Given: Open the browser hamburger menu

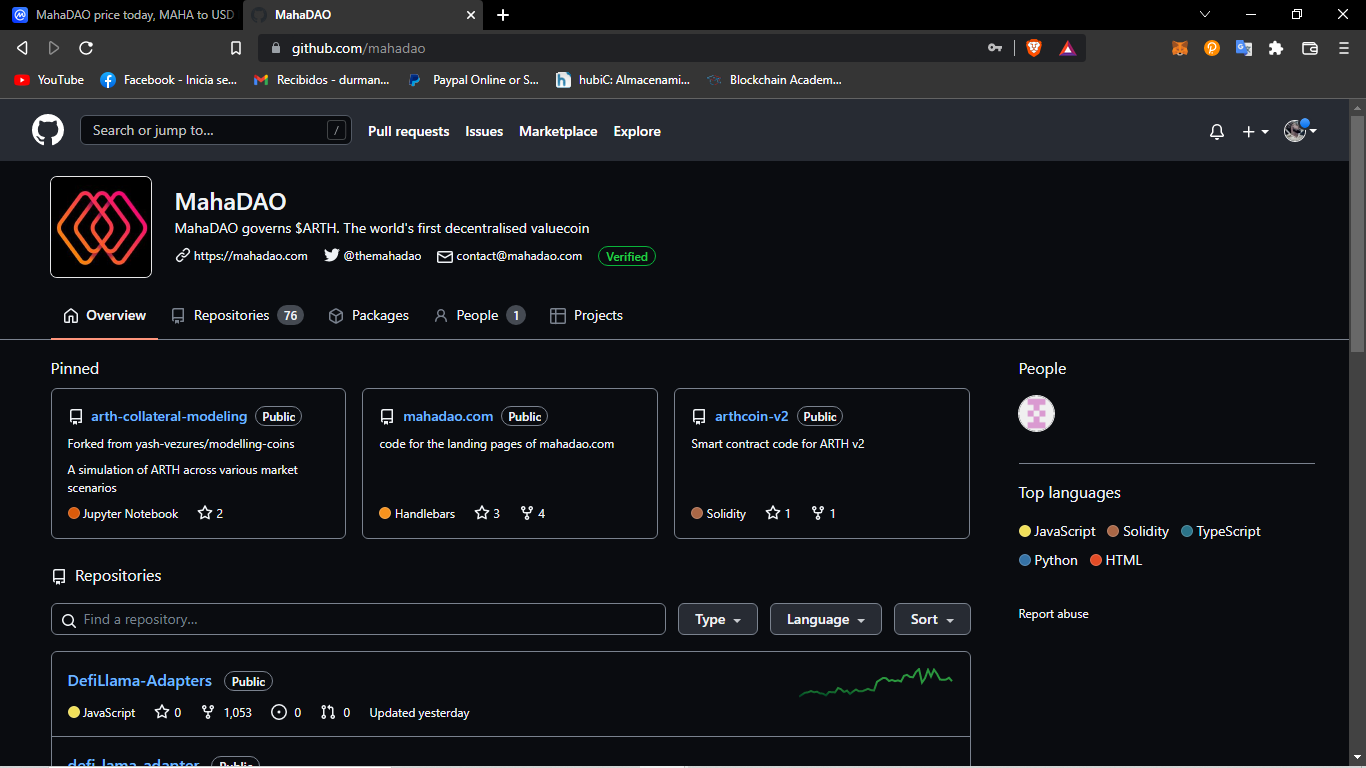Looking at the screenshot, I should tap(1344, 48).
